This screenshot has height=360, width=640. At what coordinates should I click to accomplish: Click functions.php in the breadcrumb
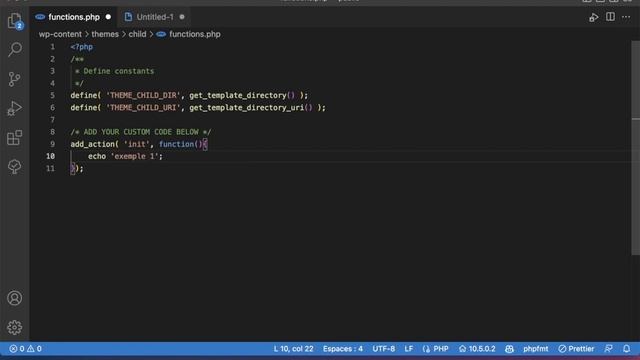point(195,34)
